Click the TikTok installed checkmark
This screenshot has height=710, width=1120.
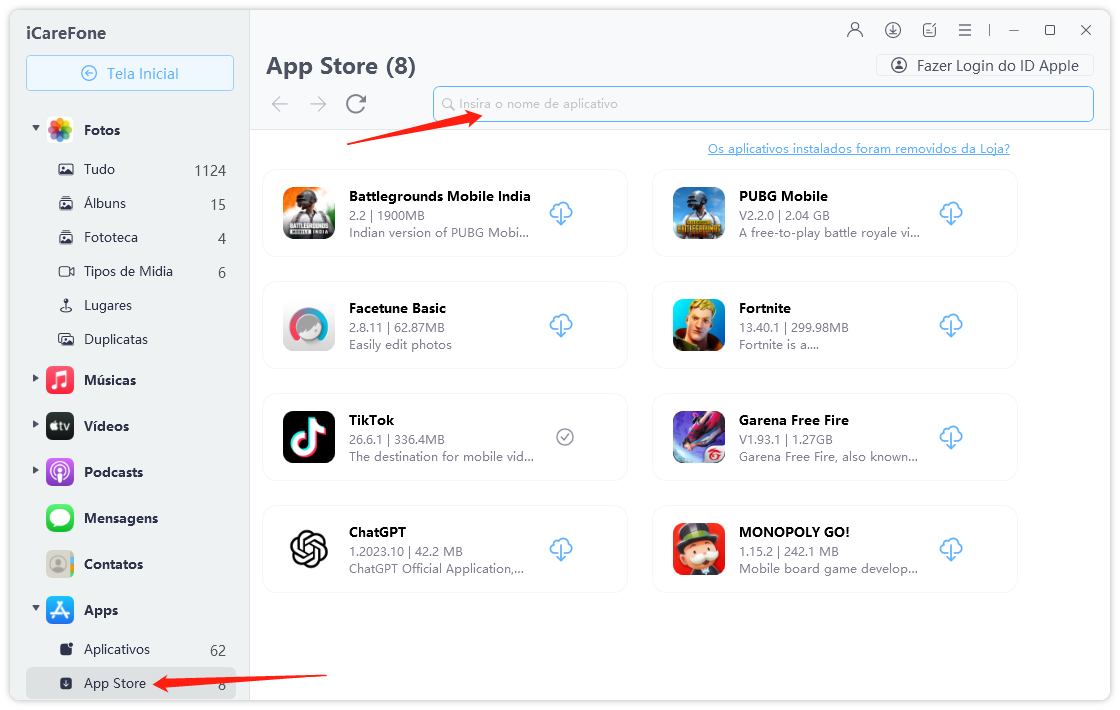[565, 437]
